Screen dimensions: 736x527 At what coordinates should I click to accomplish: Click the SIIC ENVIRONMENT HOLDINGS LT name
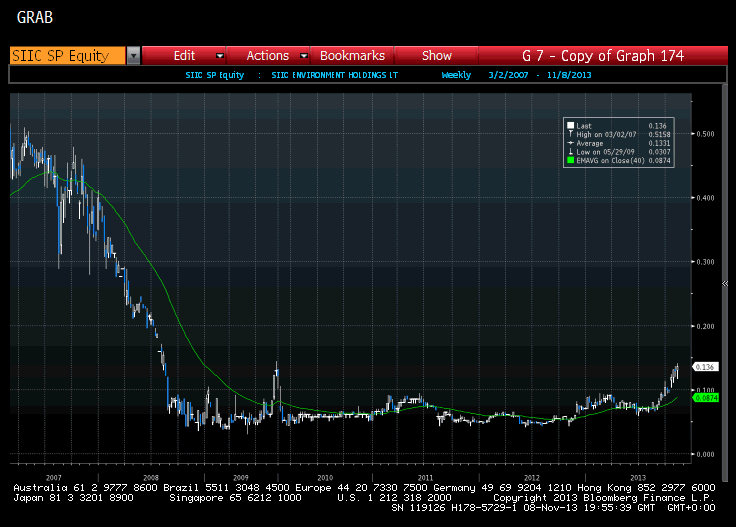[x=334, y=75]
